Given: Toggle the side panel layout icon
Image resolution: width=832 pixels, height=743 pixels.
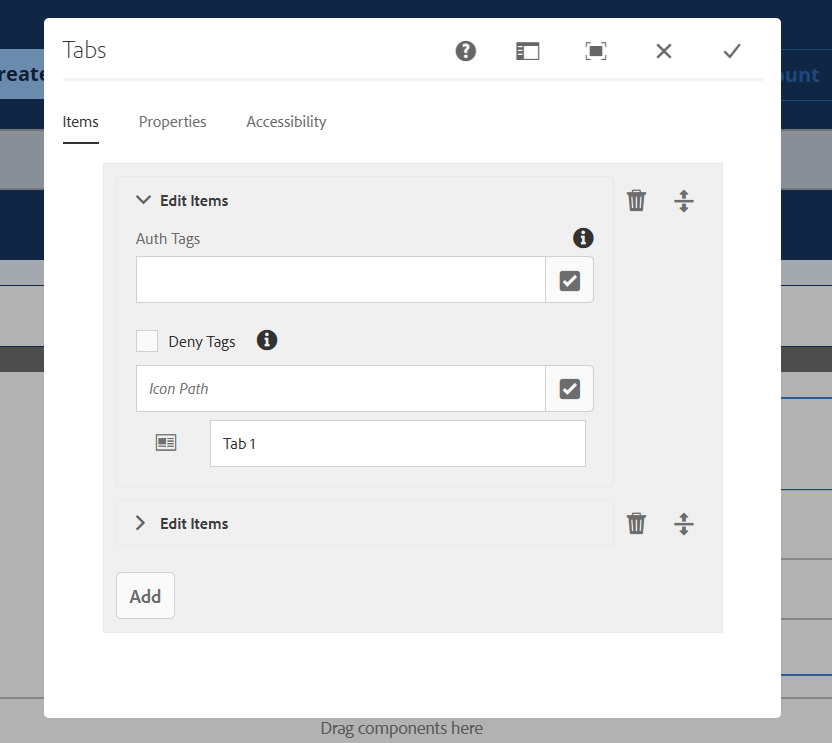Looking at the screenshot, I should [528, 50].
